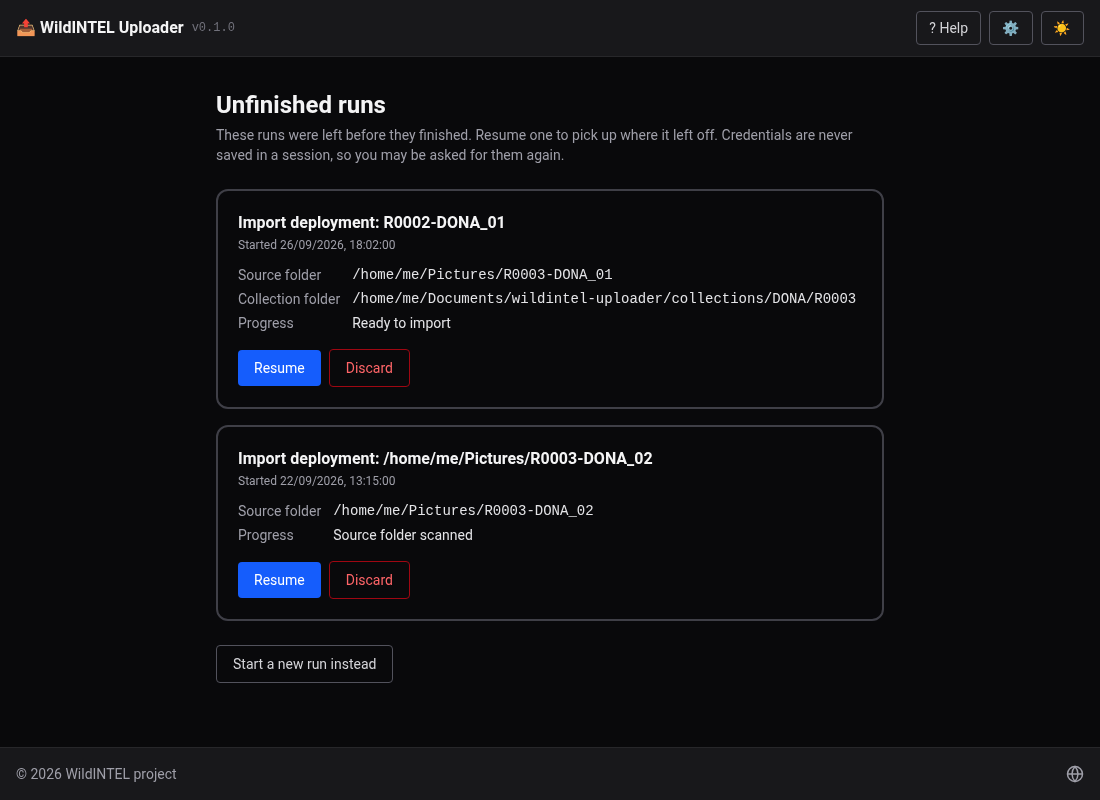The width and height of the screenshot is (1100, 800).
Task: Resume the R0003-DONA_02 import run
Action: click(x=279, y=580)
